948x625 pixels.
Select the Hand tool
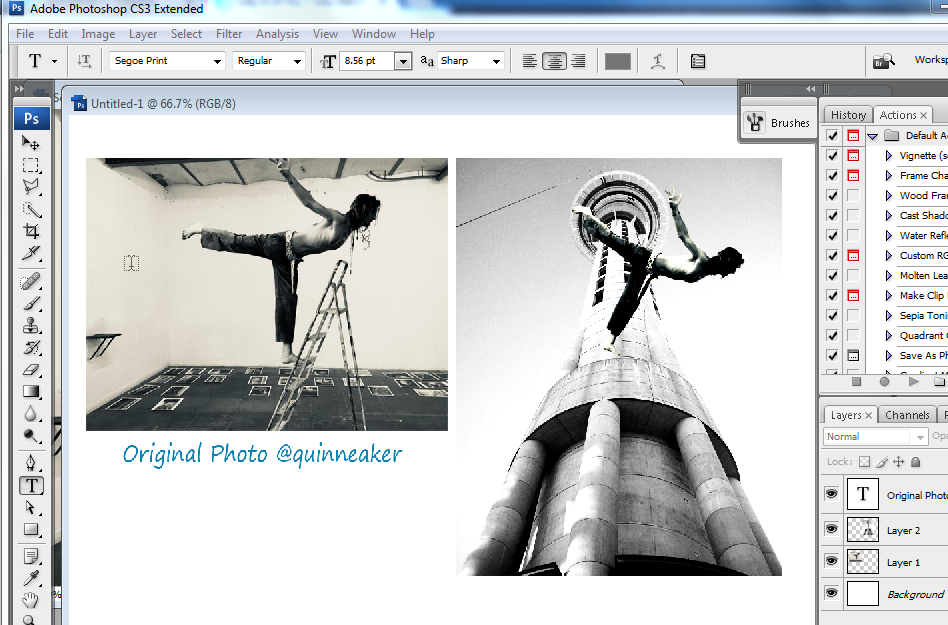click(x=30, y=600)
